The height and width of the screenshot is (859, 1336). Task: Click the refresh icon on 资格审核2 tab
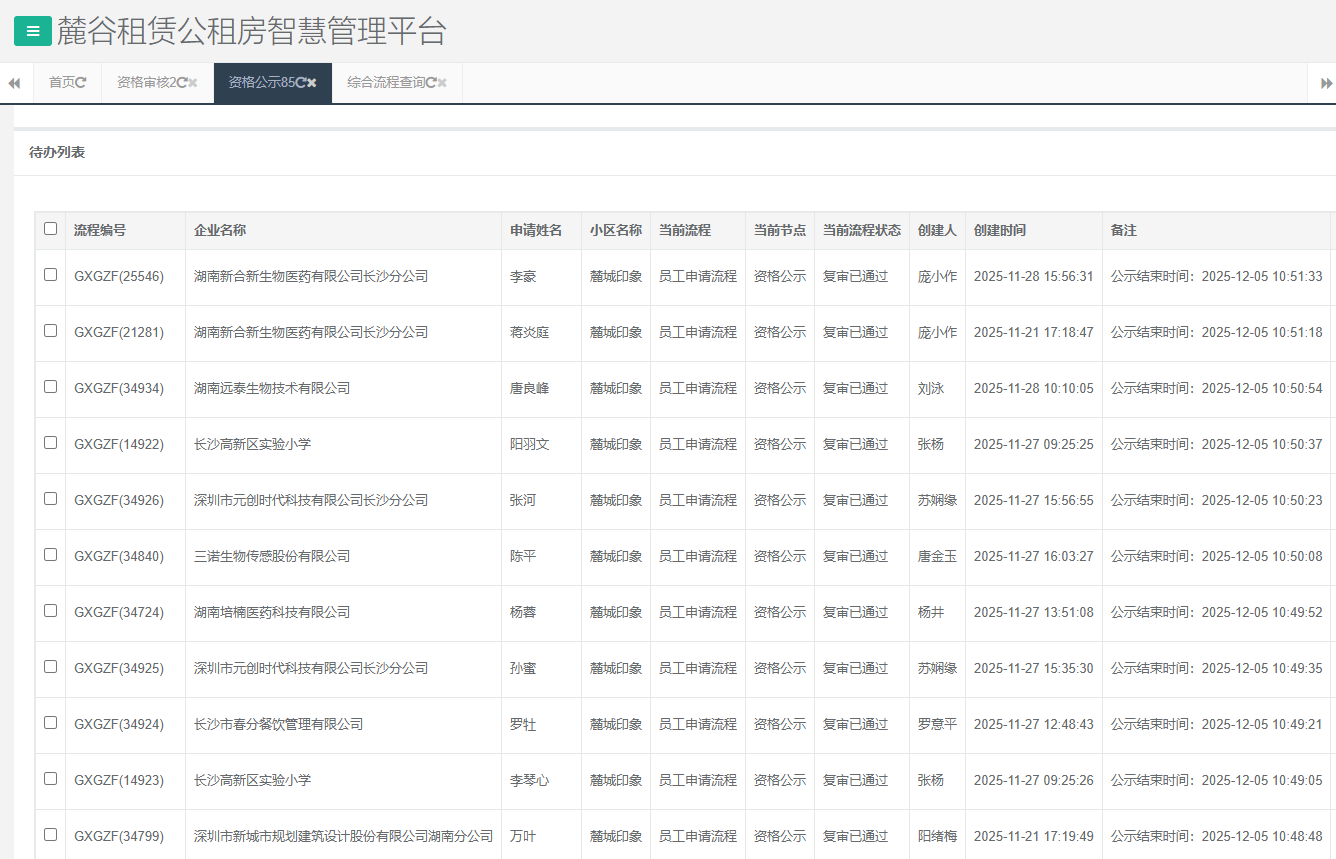click(181, 83)
